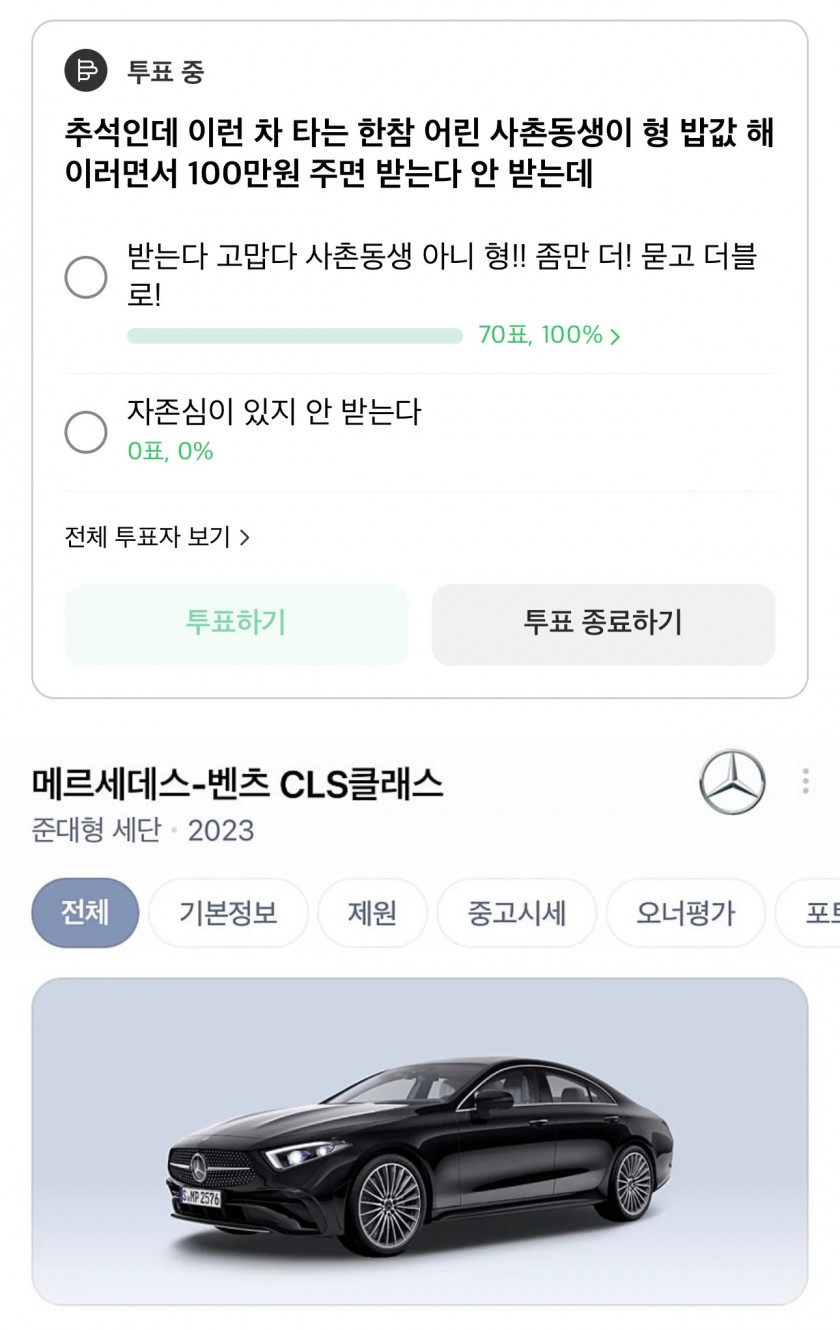Click the green poll result progress bar
This screenshot has height=1330, width=840.
[294, 336]
